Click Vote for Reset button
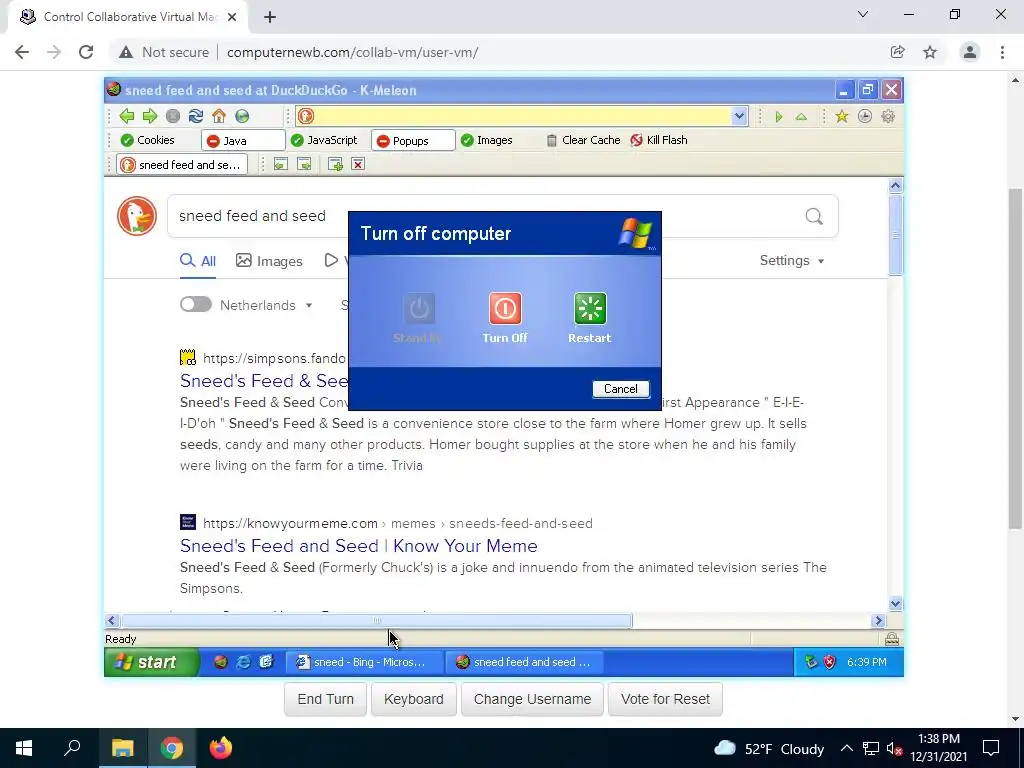The height and width of the screenshot is (768, 1024). pos(665,699)
